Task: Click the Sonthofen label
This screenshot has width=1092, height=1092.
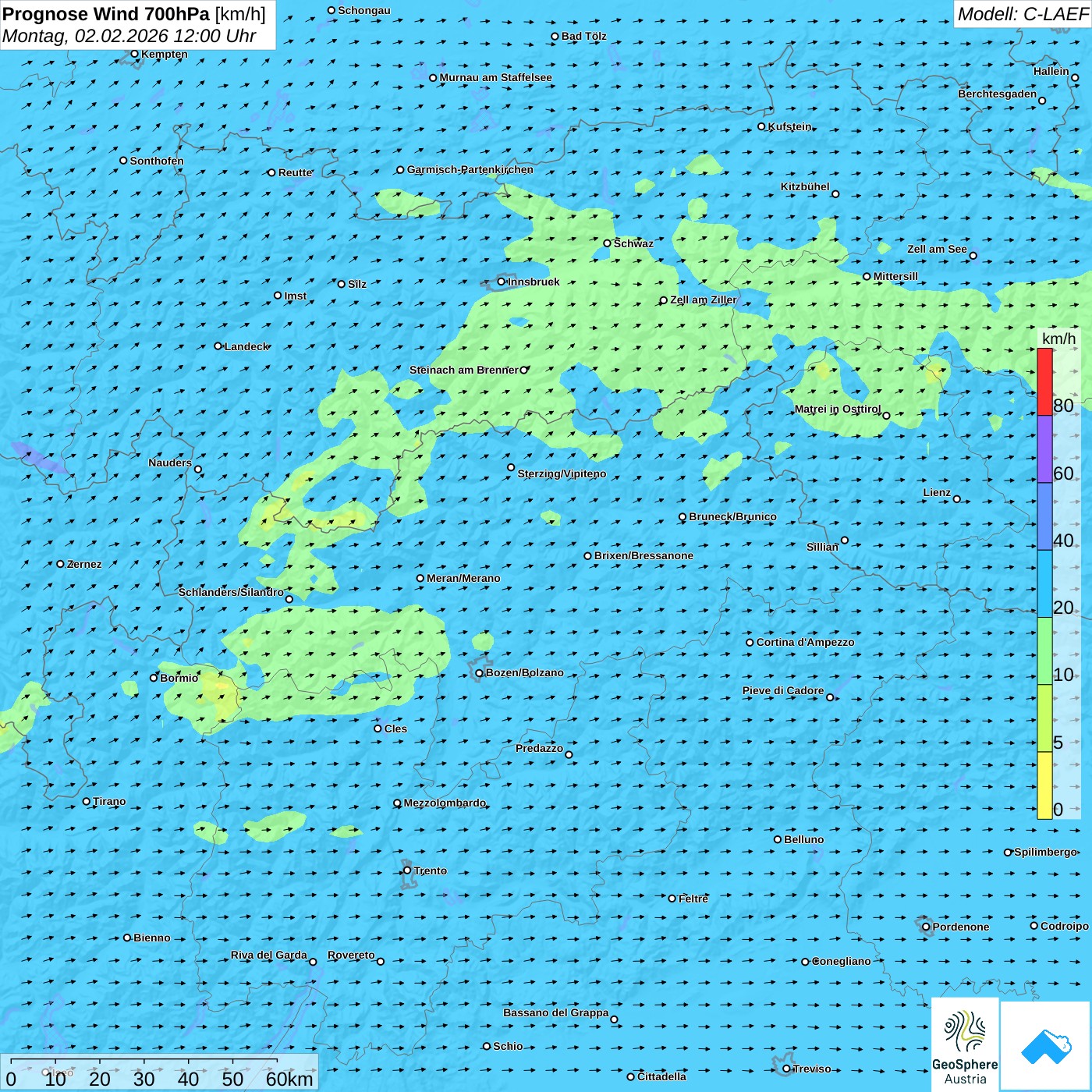Action: [157, 161]
